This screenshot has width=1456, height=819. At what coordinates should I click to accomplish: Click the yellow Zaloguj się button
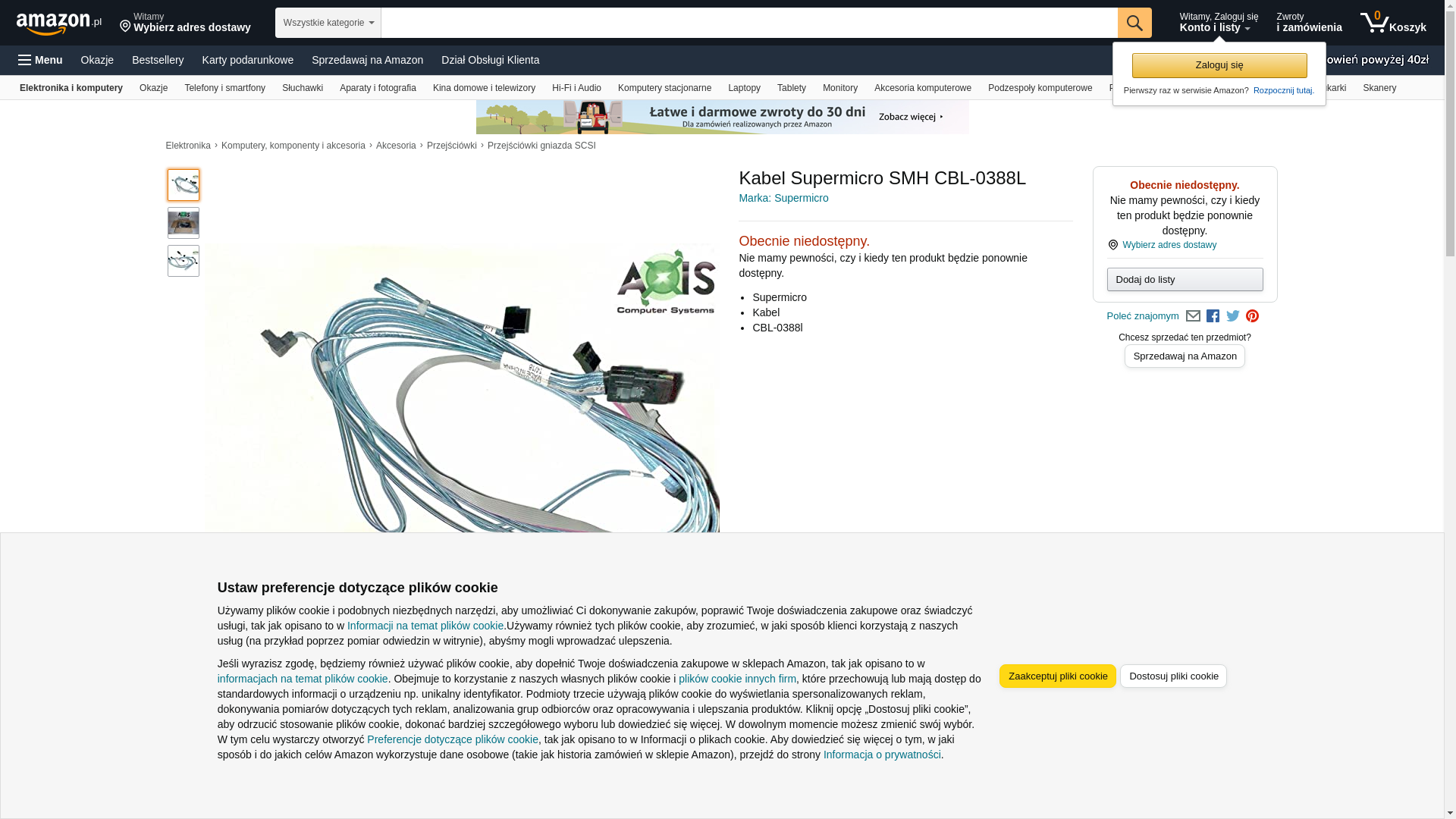click(x=1219, y=65)
